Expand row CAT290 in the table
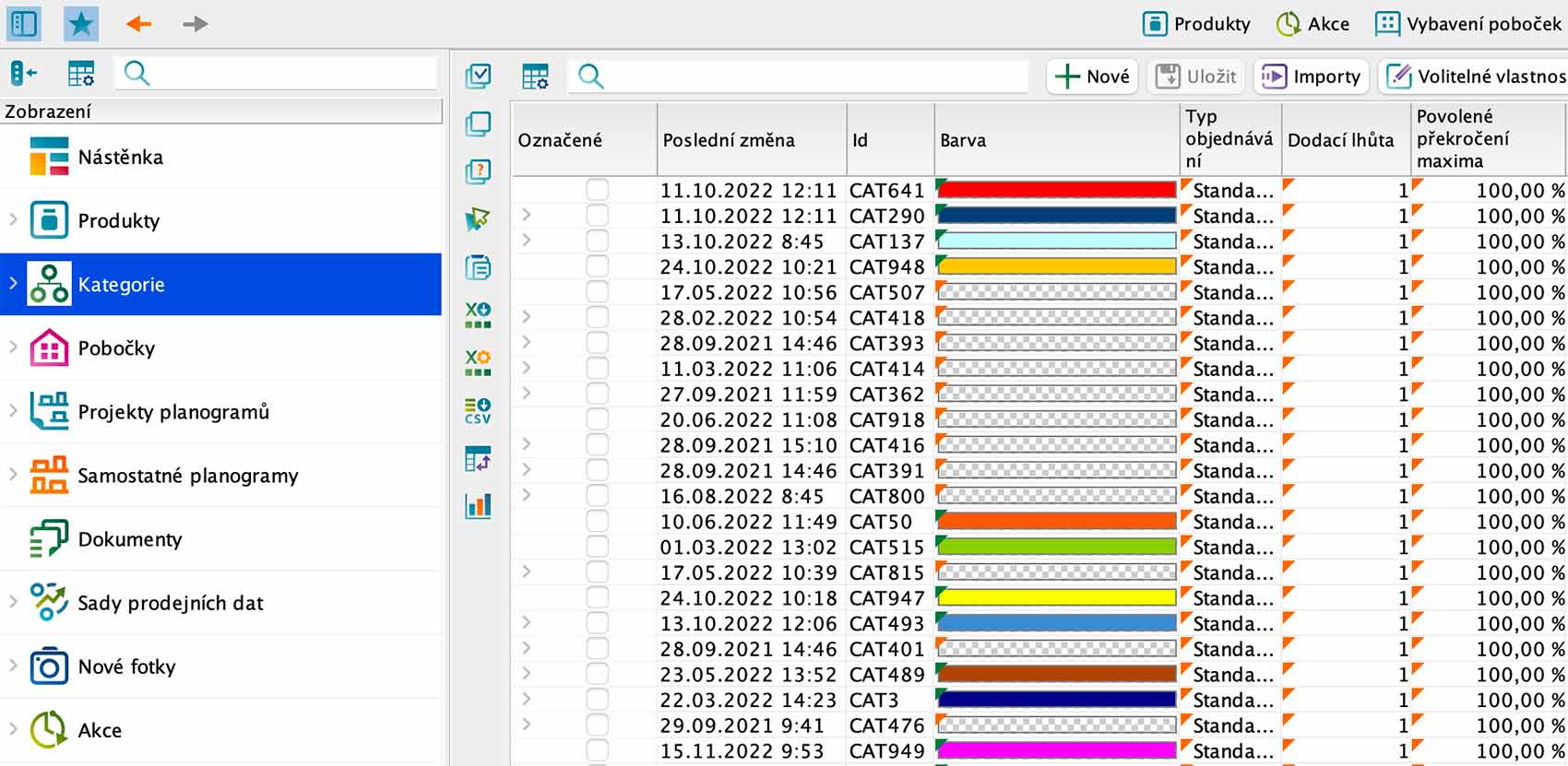Image resolution: width=1568 pixels, height=766 pixels. click(526, 215)
